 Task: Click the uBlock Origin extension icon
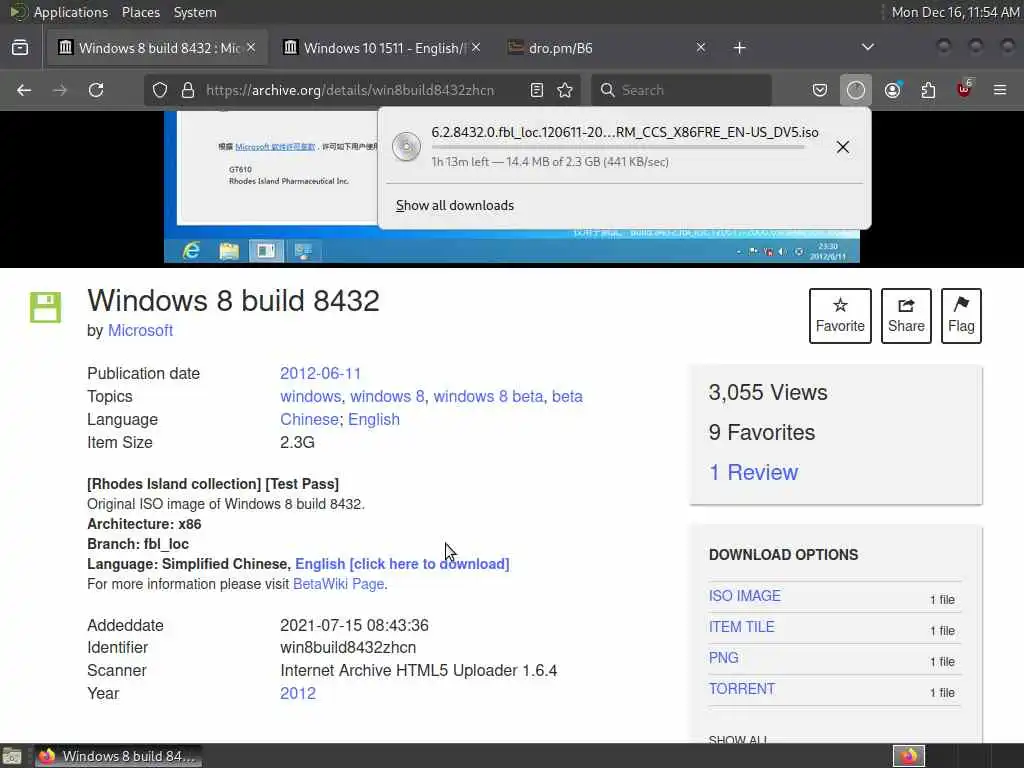pyautogui.click(x=964, y=89)
